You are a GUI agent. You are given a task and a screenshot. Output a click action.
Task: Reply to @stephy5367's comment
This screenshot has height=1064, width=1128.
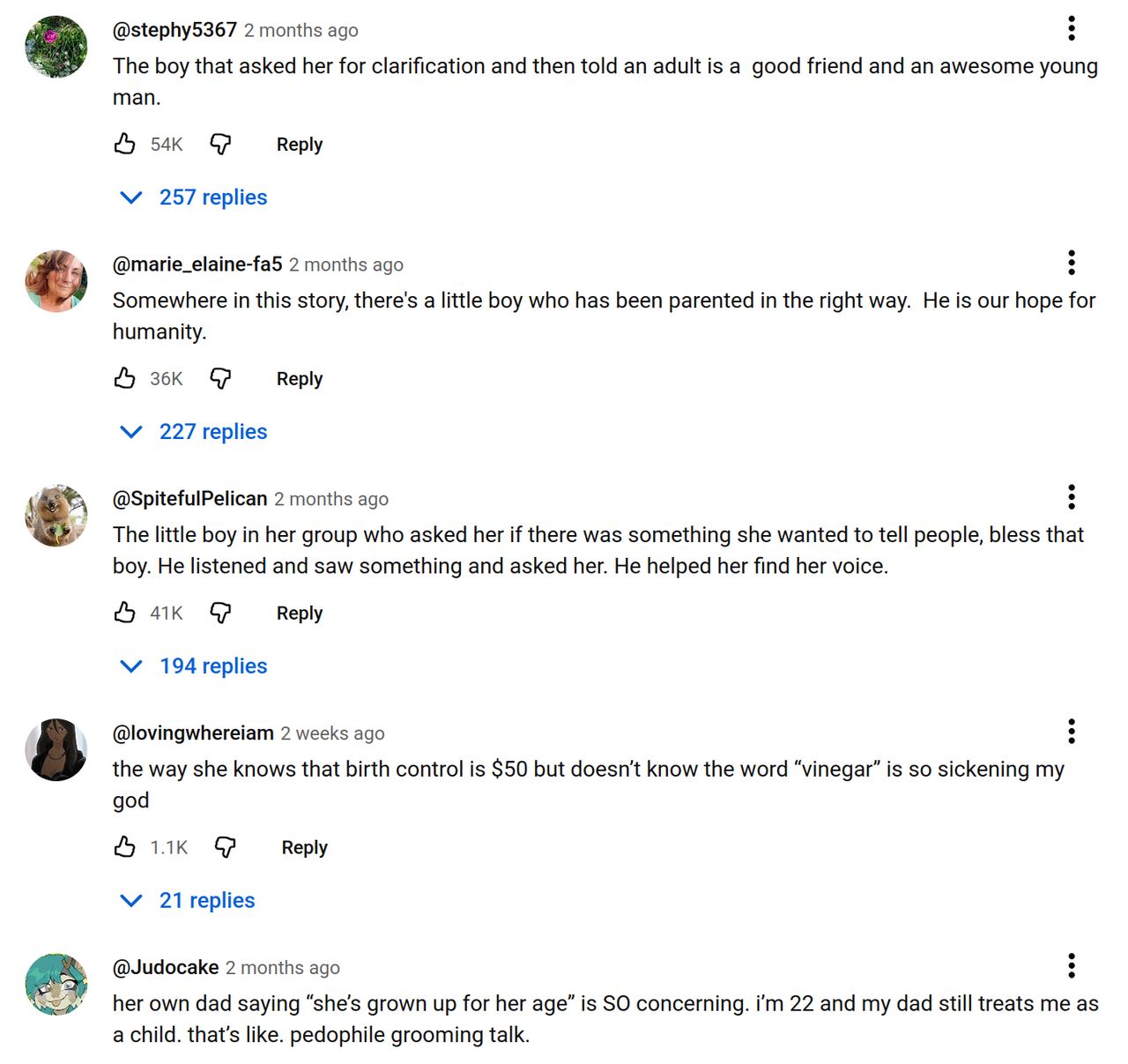point(300,145)
